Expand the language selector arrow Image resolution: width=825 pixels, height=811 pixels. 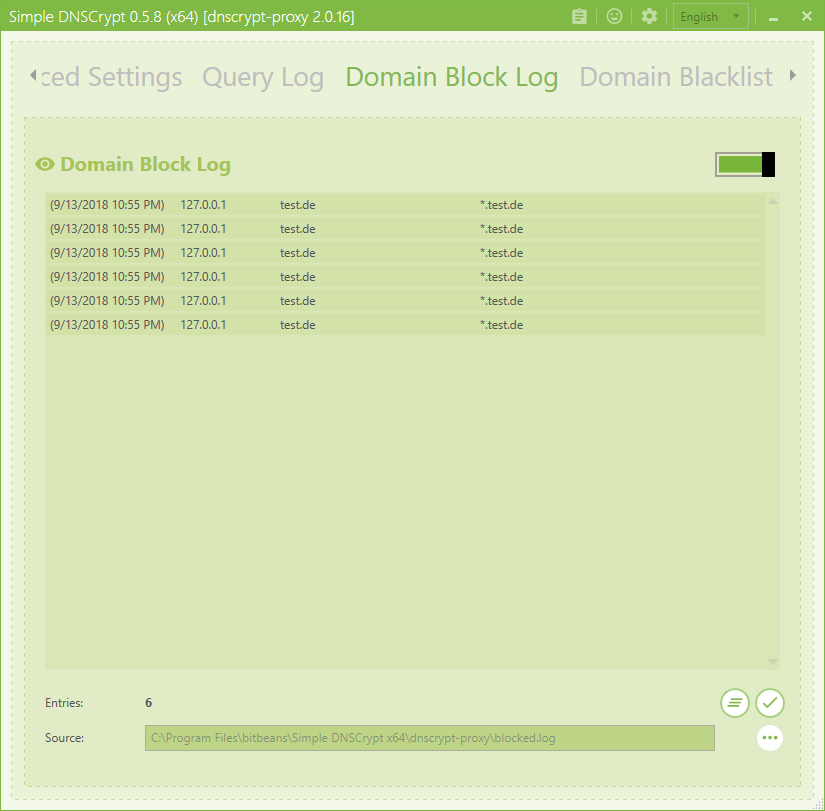point(737,16)
